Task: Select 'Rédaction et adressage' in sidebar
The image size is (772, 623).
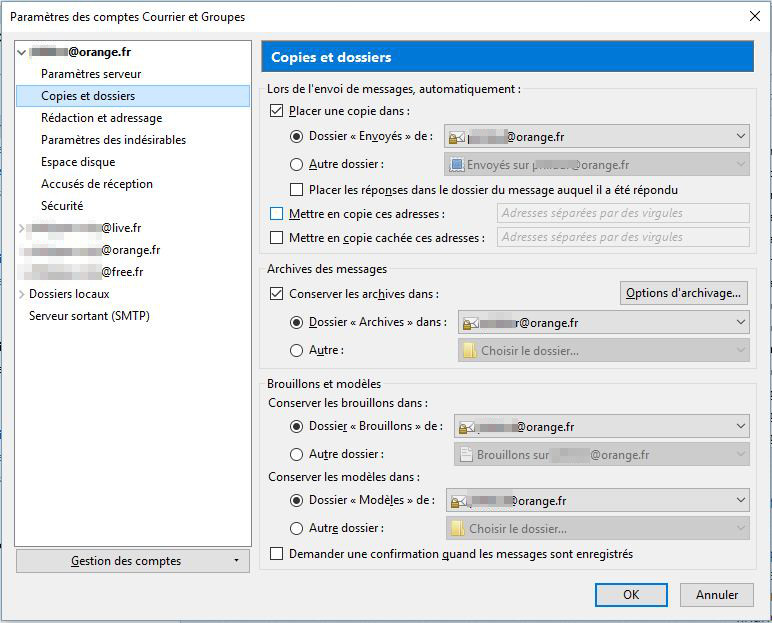Action: pyautogui.click(x=101, y=118)
